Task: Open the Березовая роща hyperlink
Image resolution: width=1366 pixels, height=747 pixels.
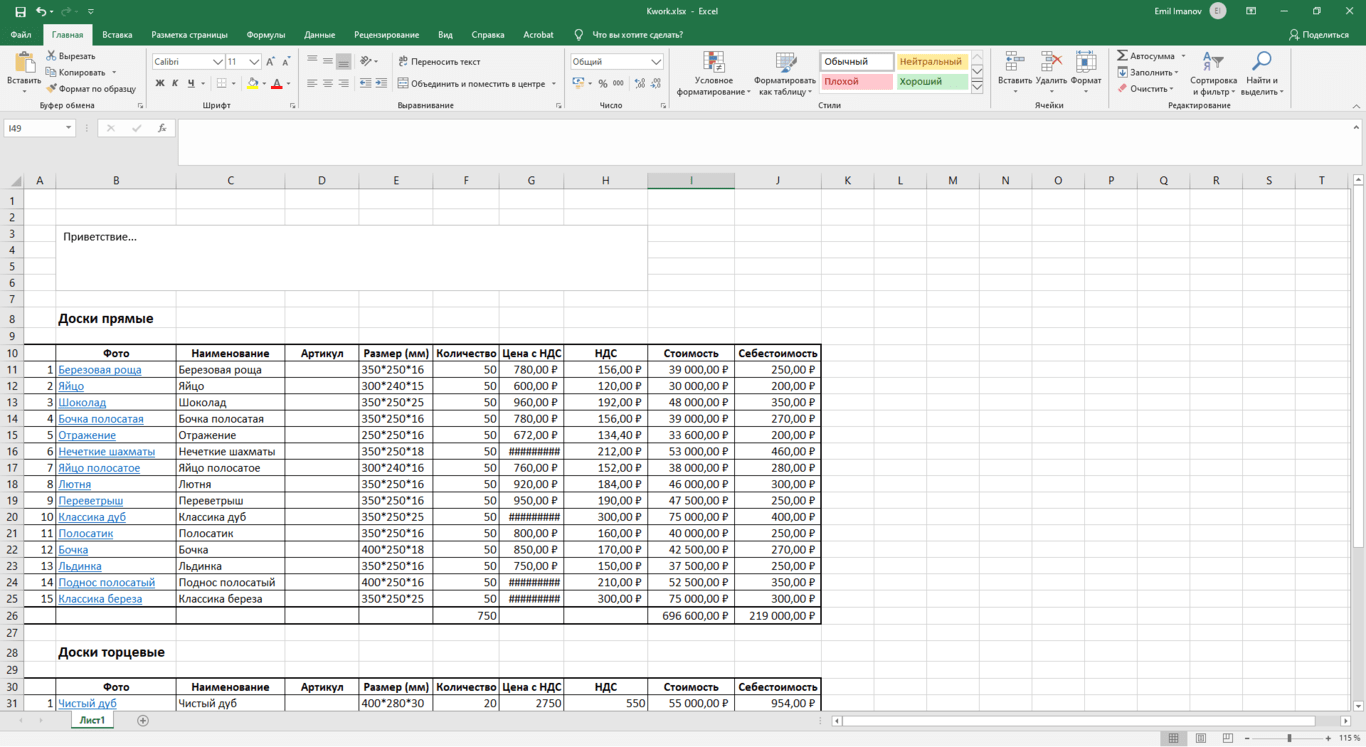Action: 99,370
